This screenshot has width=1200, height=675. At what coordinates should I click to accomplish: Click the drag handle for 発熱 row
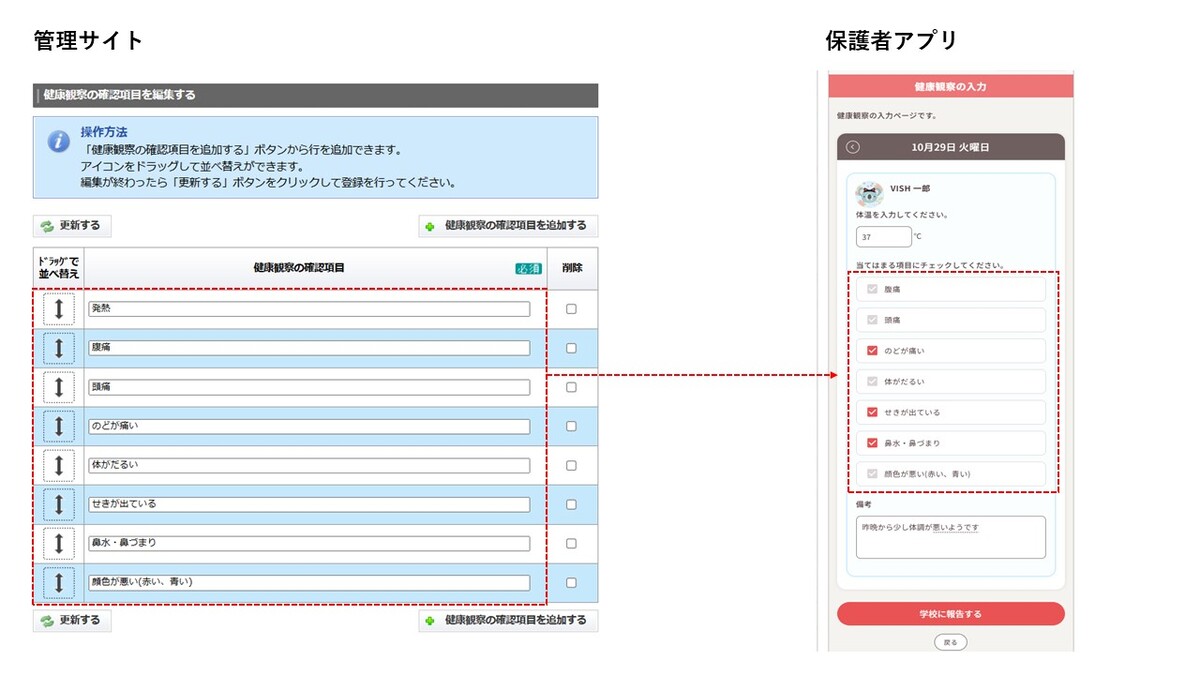59,309
